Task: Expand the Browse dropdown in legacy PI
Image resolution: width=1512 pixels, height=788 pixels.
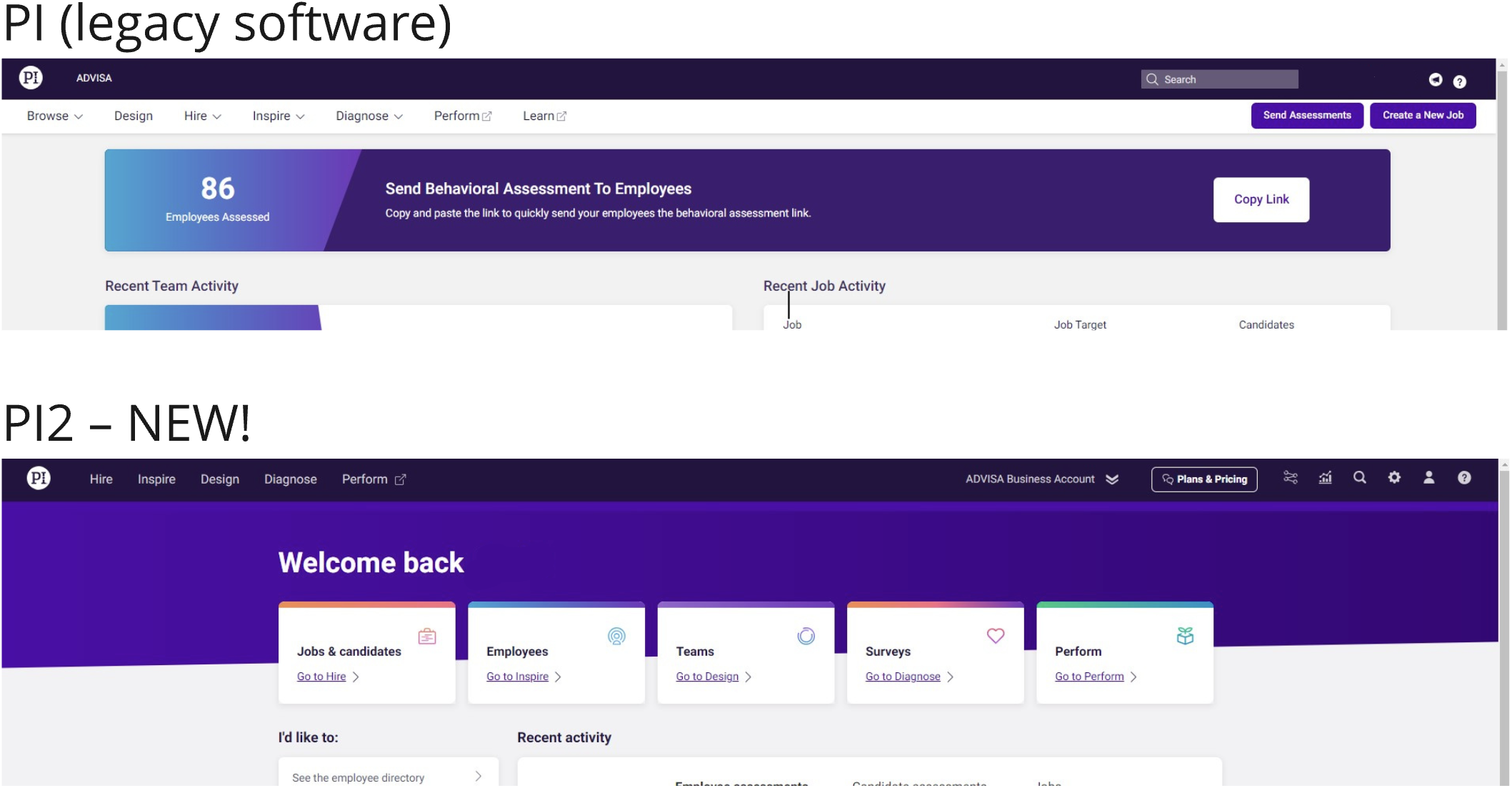Action: click(54, 115)
